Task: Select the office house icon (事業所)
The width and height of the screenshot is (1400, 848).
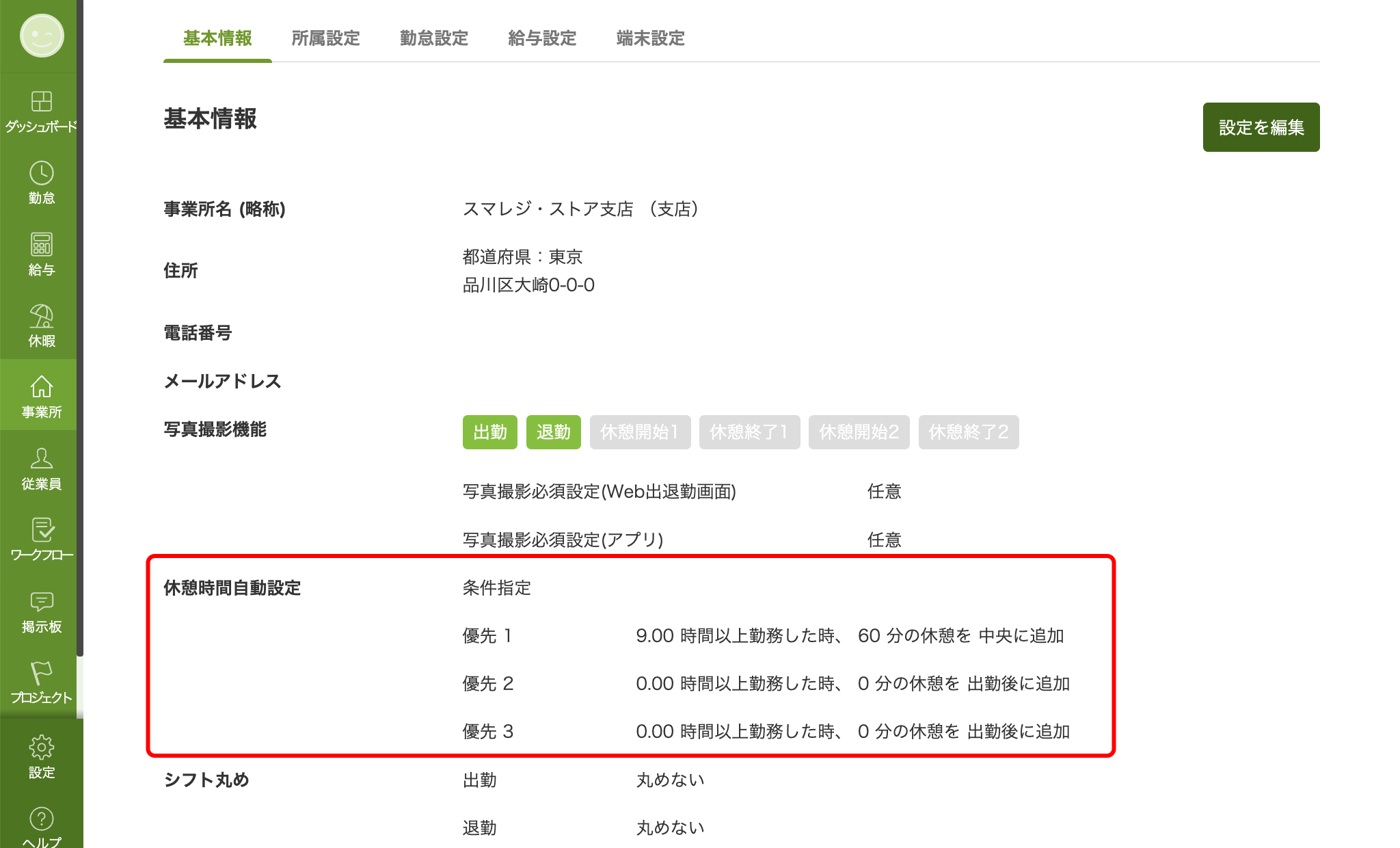Action: coord(41,387)
